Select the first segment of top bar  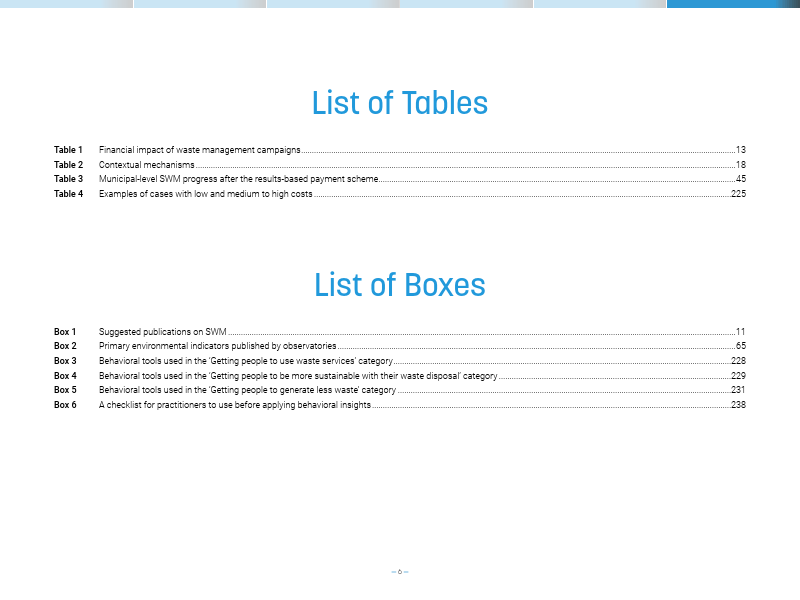pyautogui.click(x=66, y=3)
